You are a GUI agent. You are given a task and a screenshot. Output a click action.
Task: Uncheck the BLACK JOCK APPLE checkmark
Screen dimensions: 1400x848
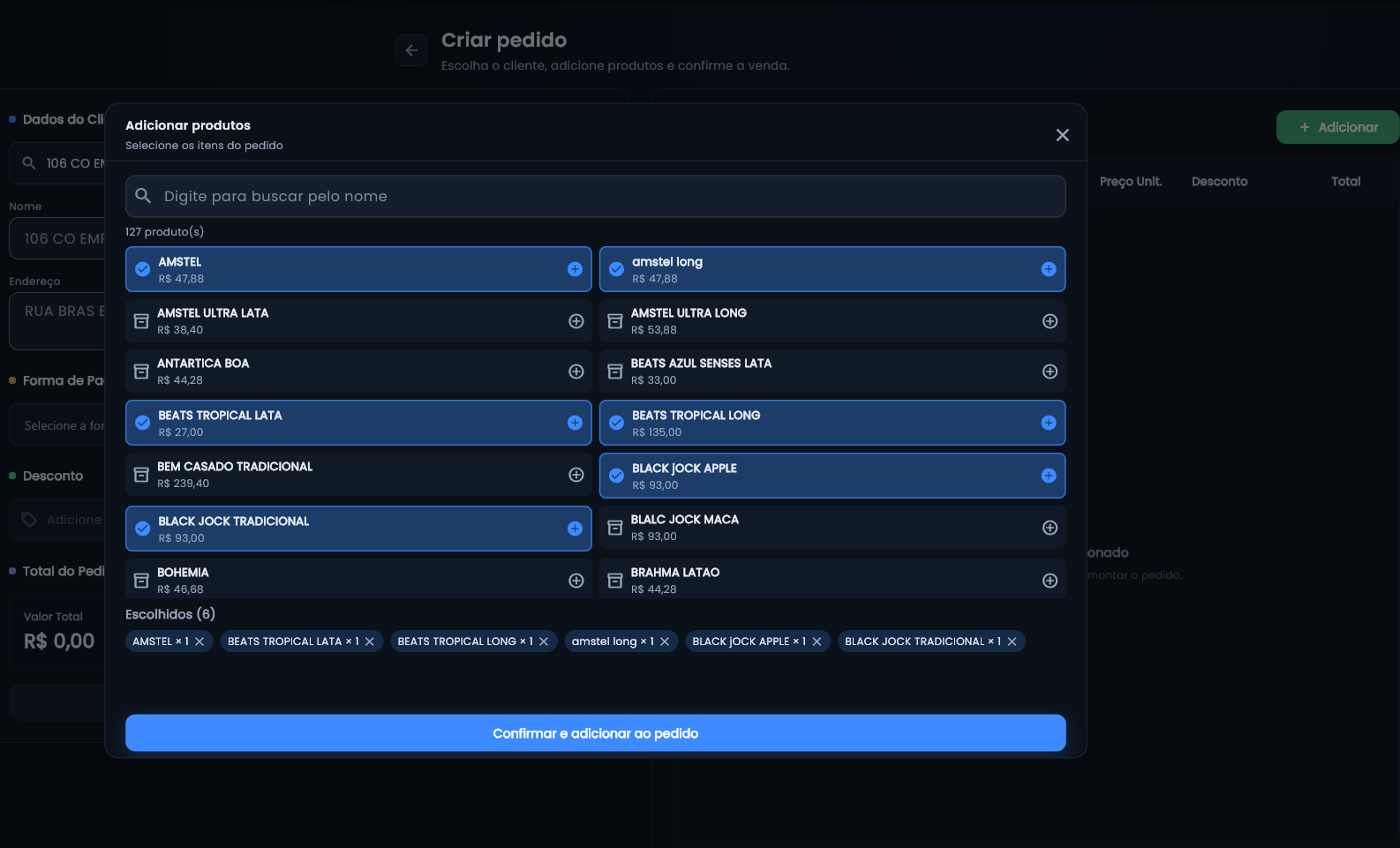617,476
